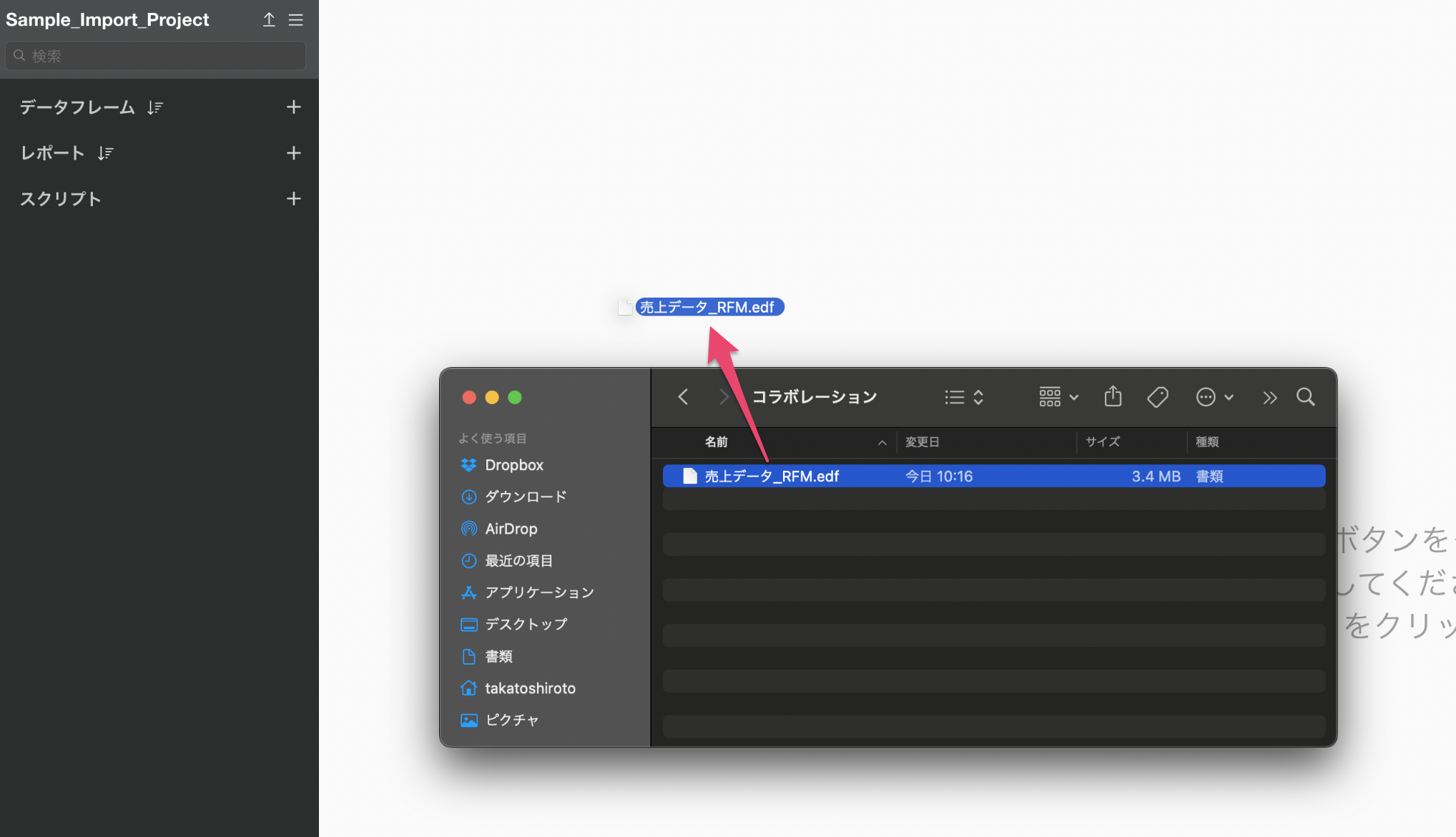1456x837 pixels.
Task: Show more toolbar items chevron
Action: 1270,397
